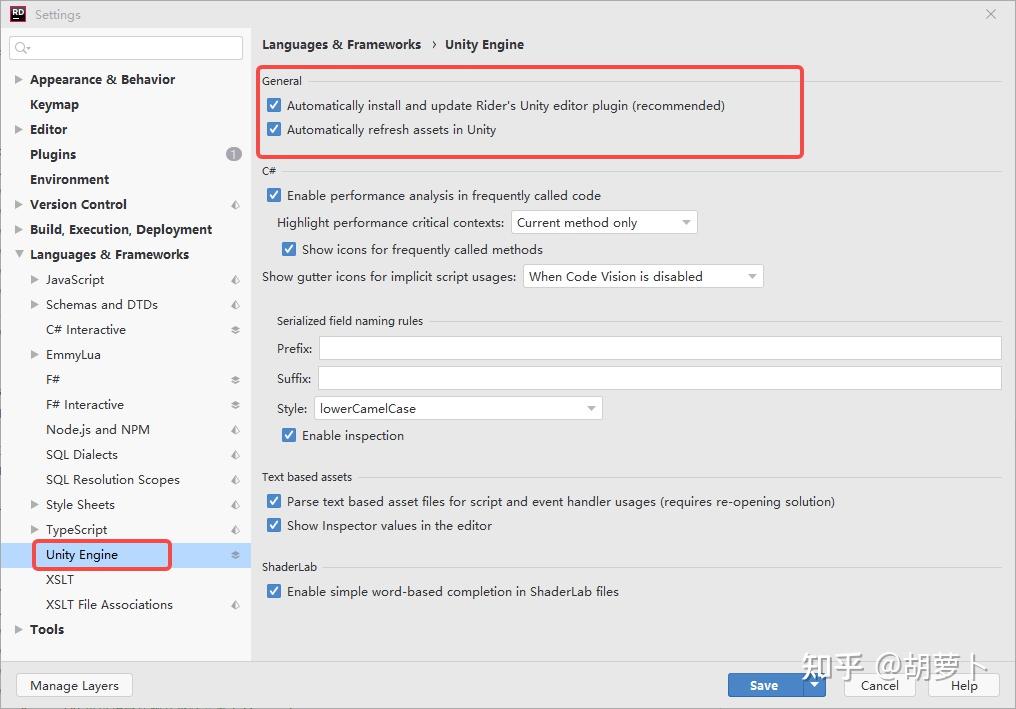Select Keymap in the settings tree
The image size is (1016, 709).
(x=54, y=105)
